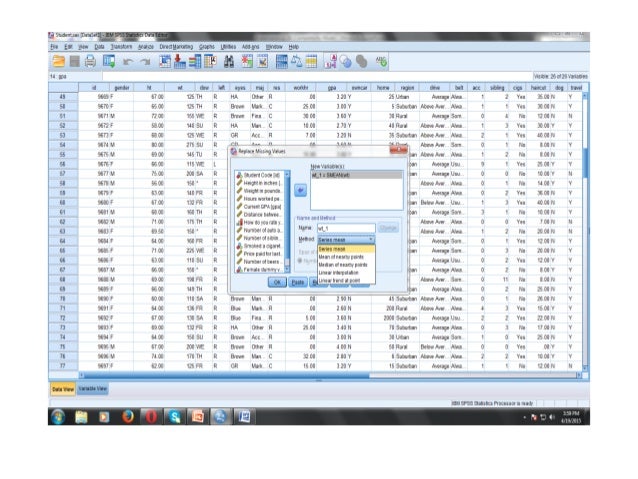Open the Transform menu
The width and height of the screenshot is (638, 479).
[x=121, y=47]
